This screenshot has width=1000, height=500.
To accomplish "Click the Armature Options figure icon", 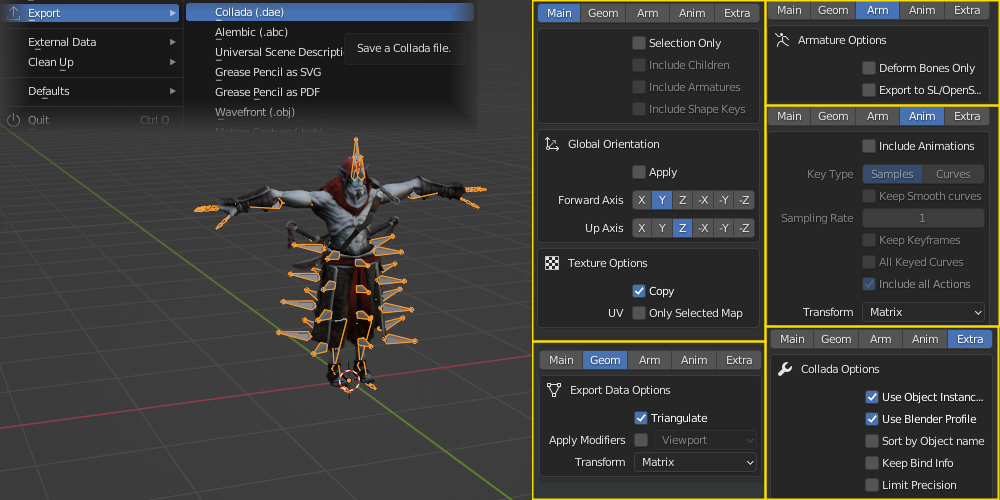I will tap(782, 40).
